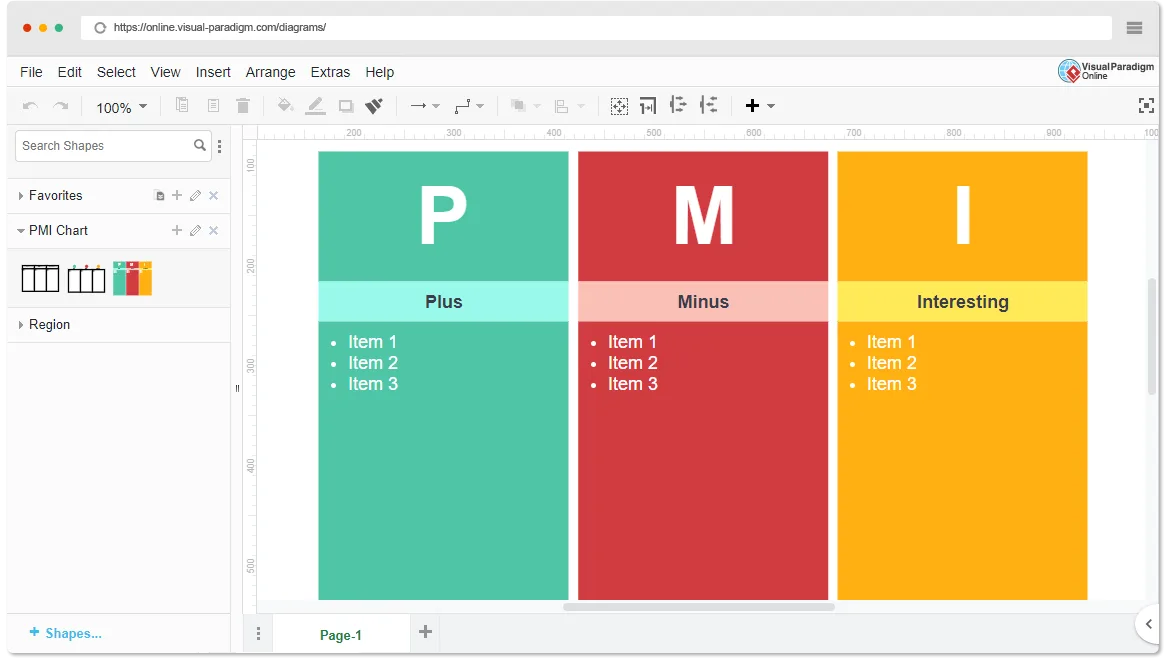Viewport: 1170px width, 665px height.
Task: Open the align dropdown arrow
Action: point(581,106)
